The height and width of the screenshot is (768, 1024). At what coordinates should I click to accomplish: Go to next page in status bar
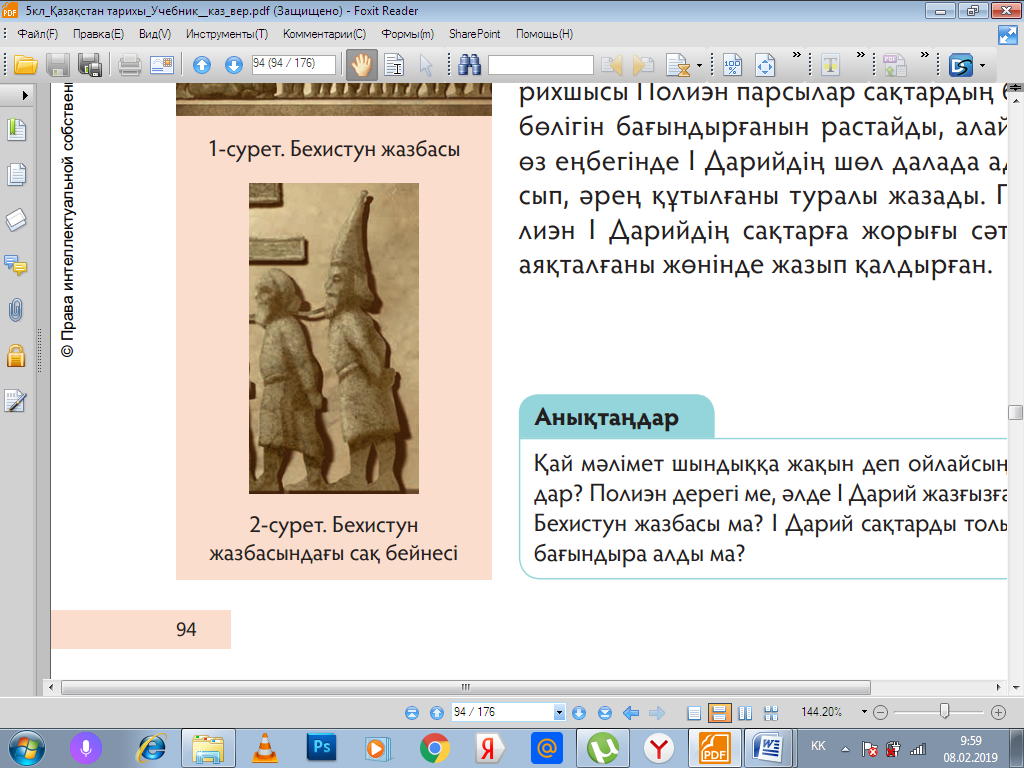pos(579,712)
